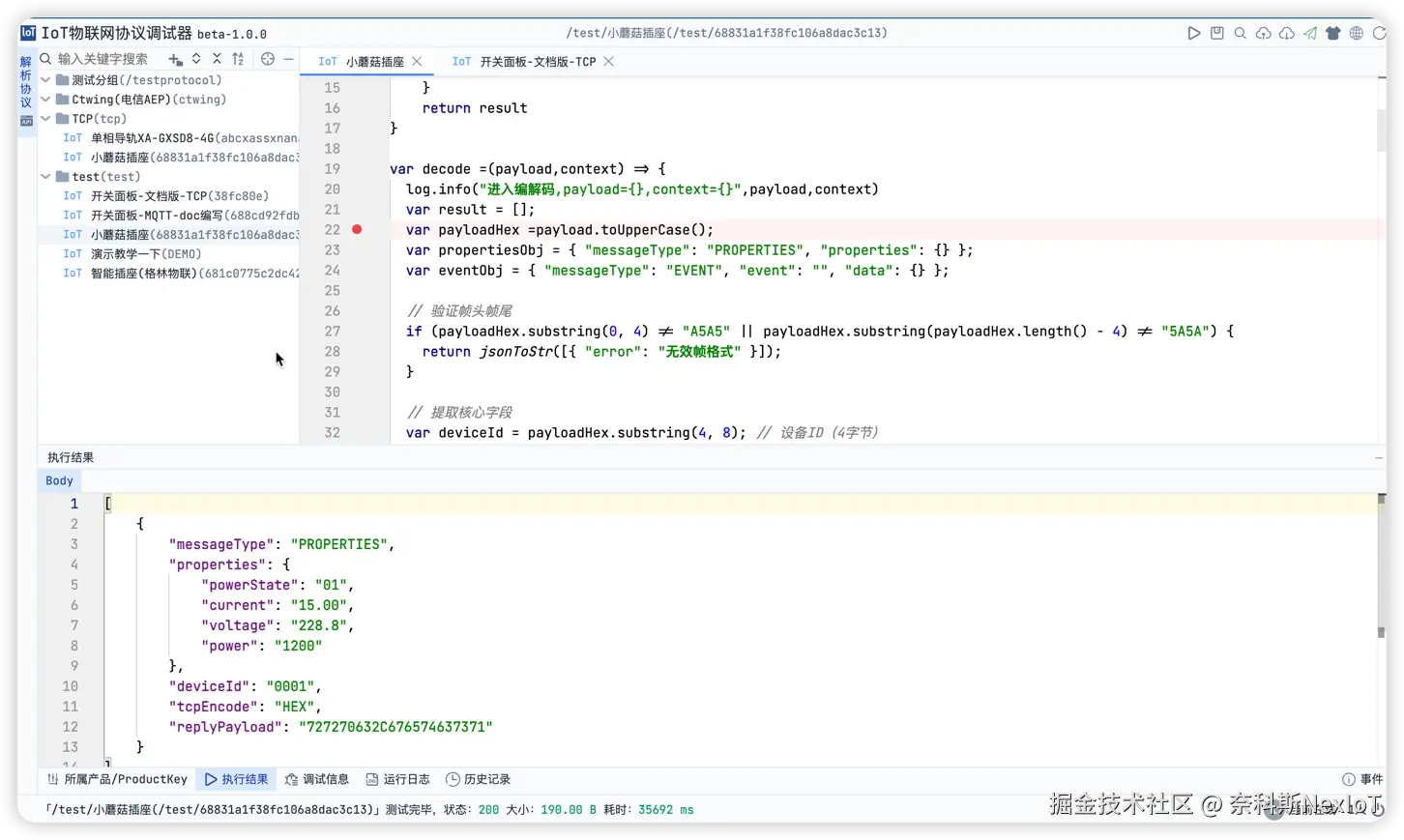The width and height of the screenshot is (1404, 840).
Task: Click the cloud upload icon
Action: click(1263, 33)
